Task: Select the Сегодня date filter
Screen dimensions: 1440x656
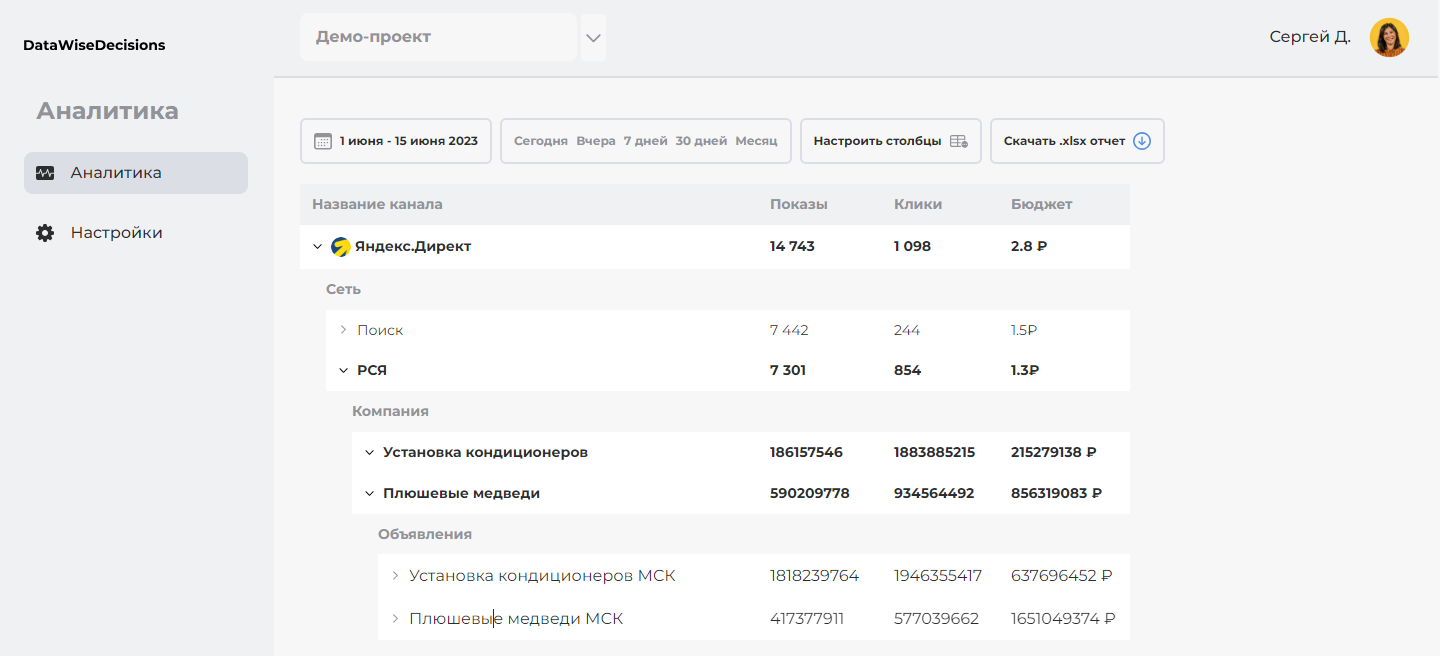Action: click(540, 141)
